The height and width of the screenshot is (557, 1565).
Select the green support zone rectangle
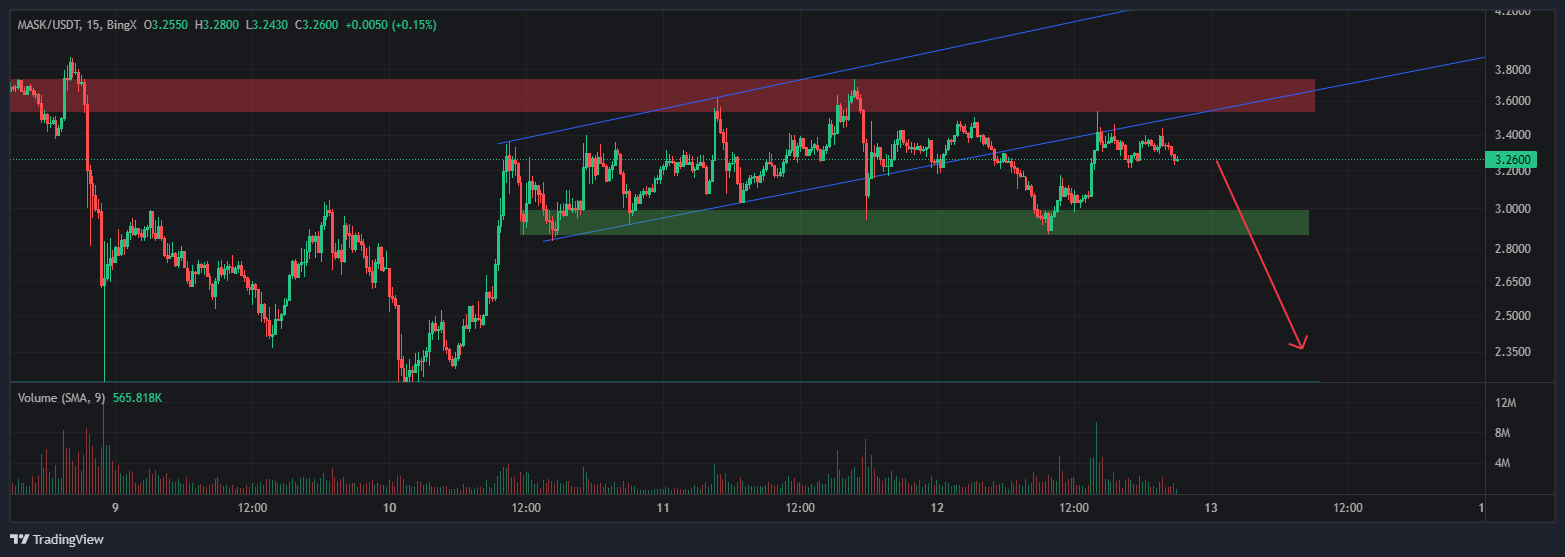[x=915, y=222]
